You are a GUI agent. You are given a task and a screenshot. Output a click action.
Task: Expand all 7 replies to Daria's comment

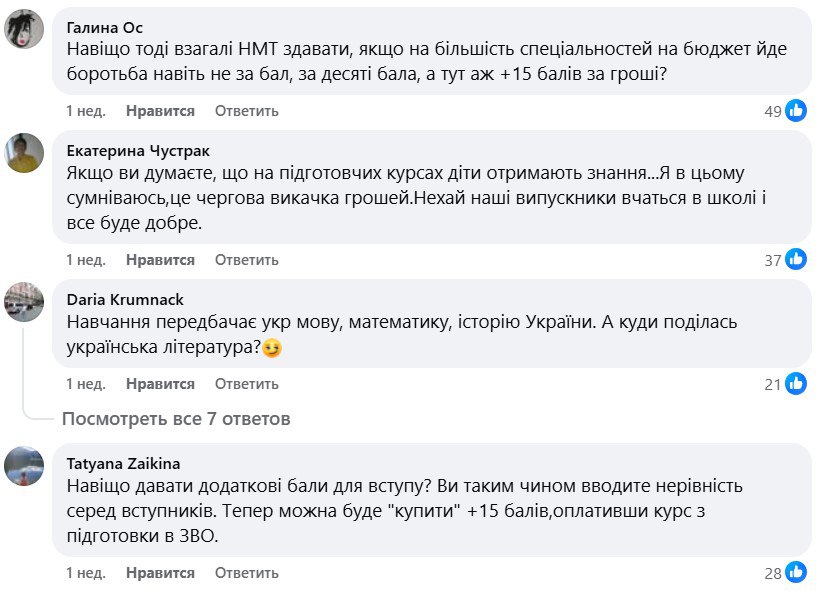tap(176, 419)
